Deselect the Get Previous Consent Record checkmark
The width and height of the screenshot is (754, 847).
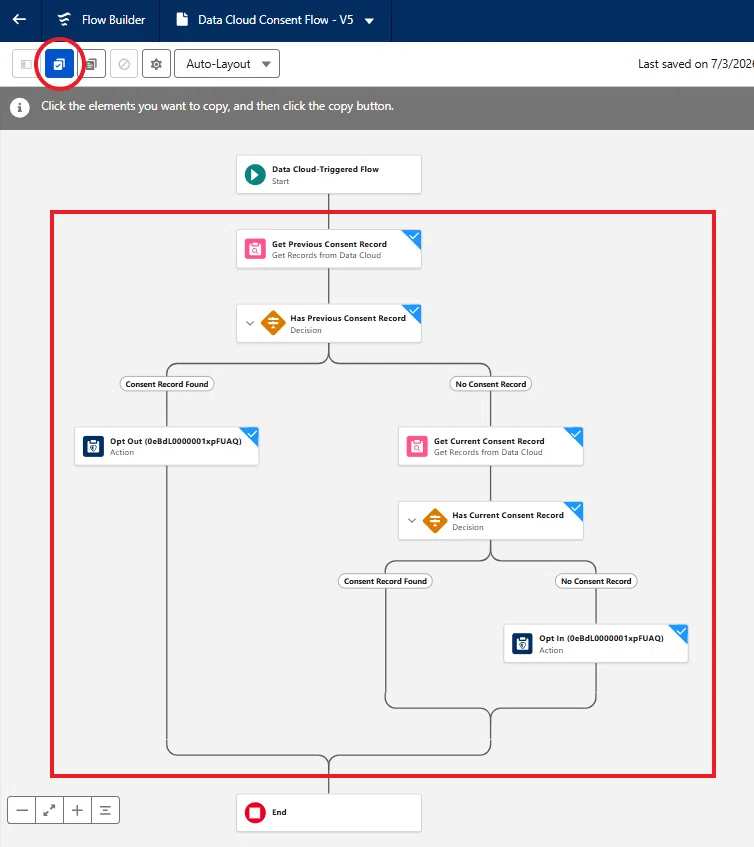pos(413,237)
